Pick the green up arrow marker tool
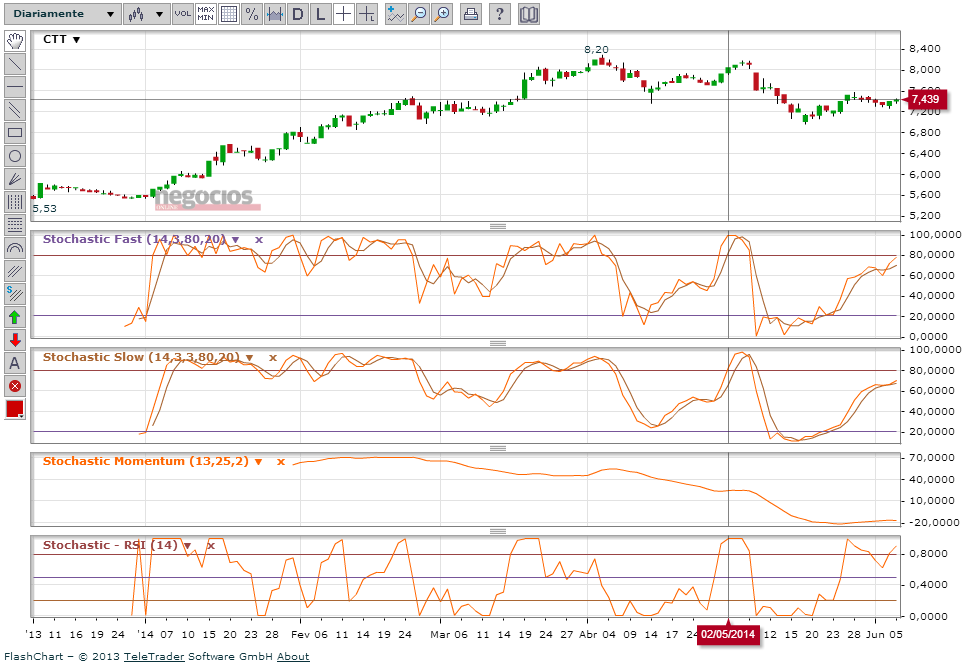 15,317
